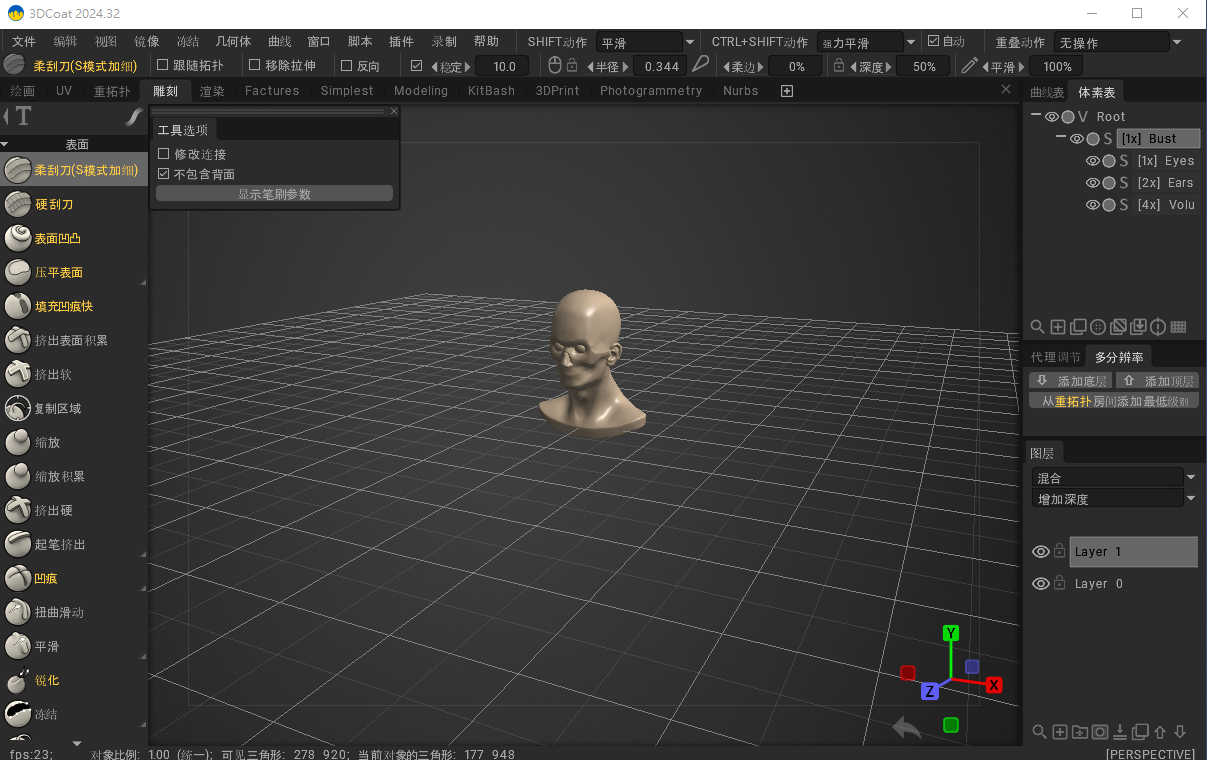The height and width of the screenshot is (760, 1207).
Task: Click the search icon in voxel tree panel
Action: point(1038,327)
